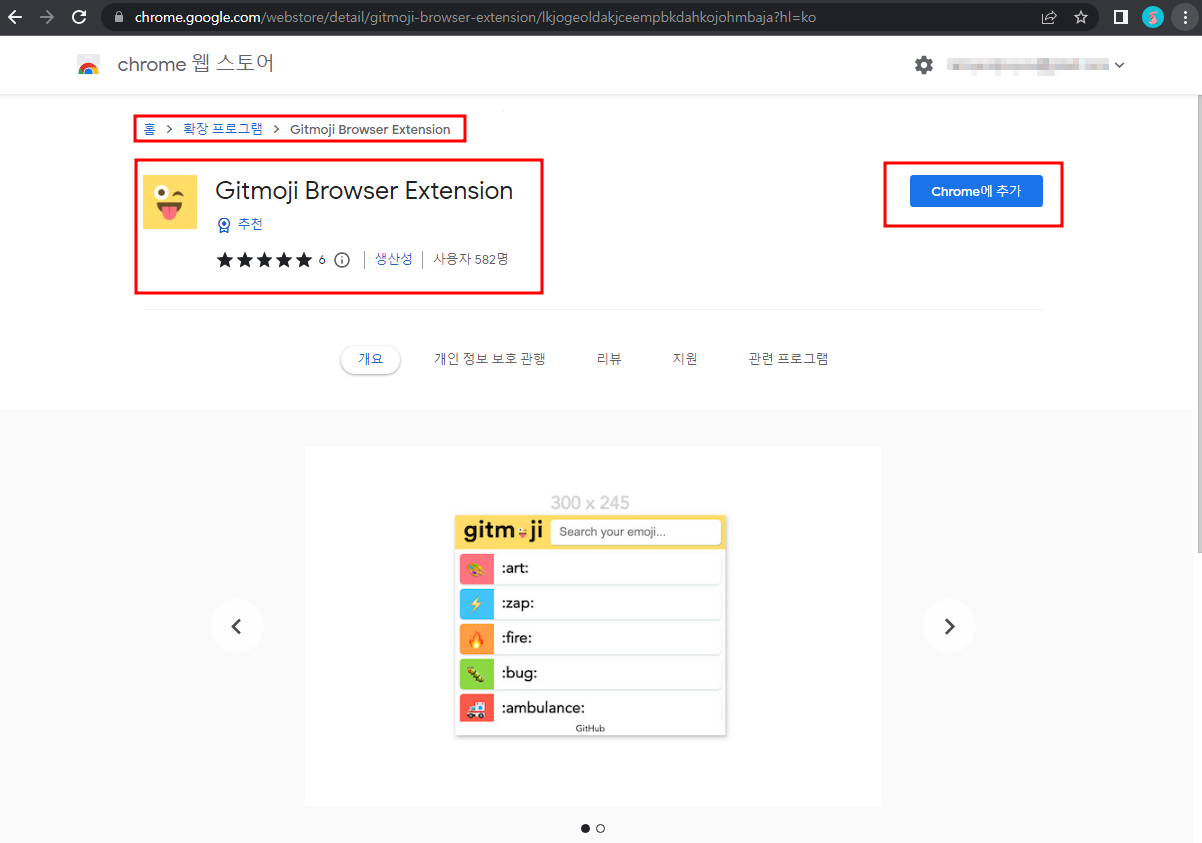
Task: Click the five-star rating
Action: click(x=265, y=260)
